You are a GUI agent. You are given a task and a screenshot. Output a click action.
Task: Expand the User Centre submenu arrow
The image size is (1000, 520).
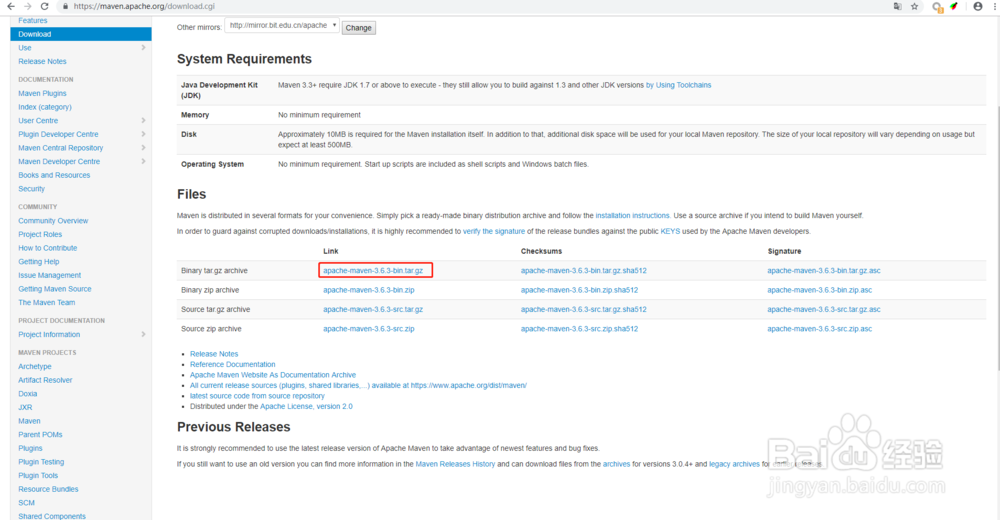(x=143, y=121)
